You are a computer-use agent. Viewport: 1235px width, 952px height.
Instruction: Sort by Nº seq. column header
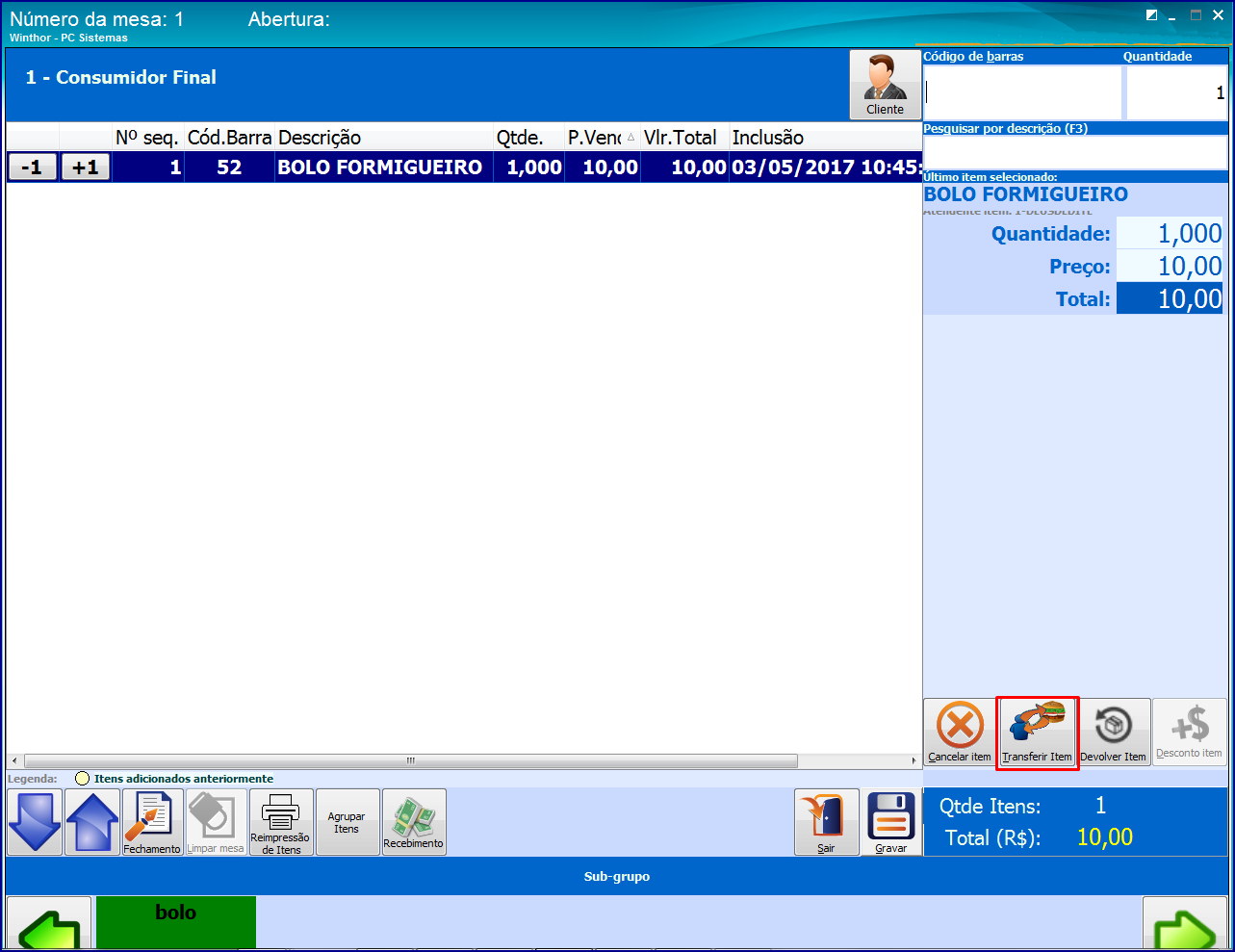click(148, 138)
